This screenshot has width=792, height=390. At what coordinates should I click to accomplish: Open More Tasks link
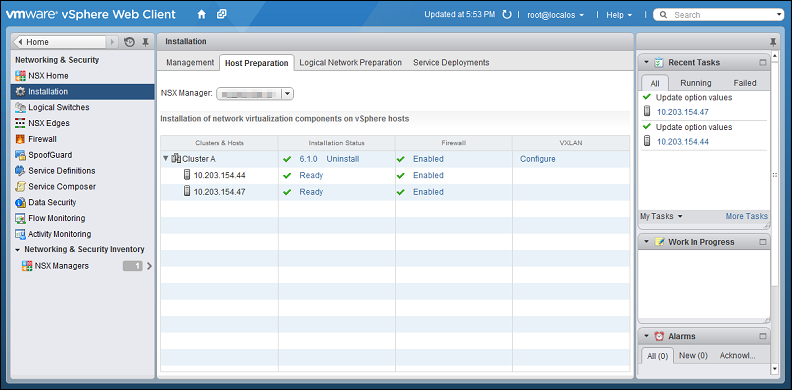[747, 216]
